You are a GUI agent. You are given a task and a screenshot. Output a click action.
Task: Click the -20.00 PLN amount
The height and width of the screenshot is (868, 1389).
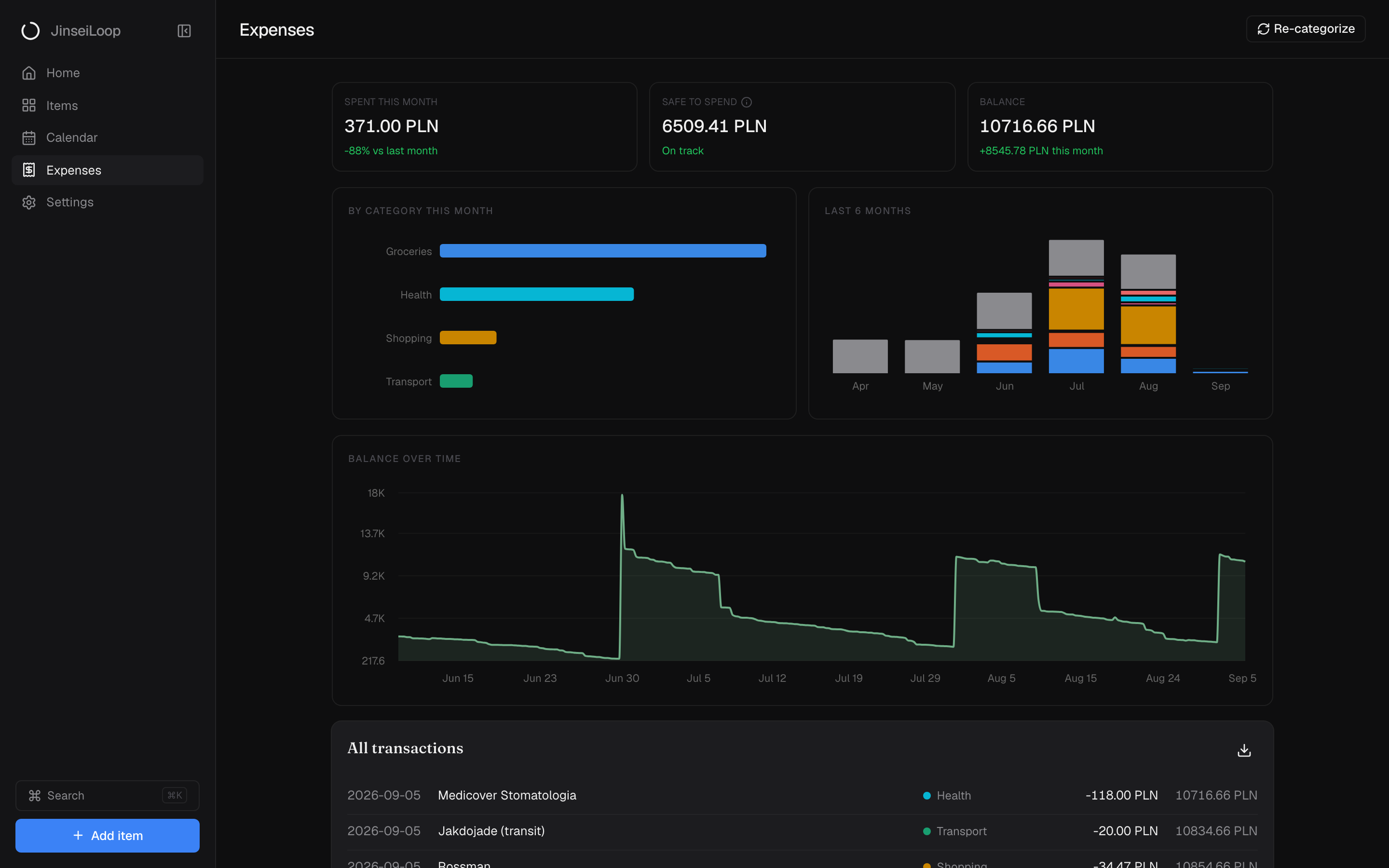(x=1125, y=831)
